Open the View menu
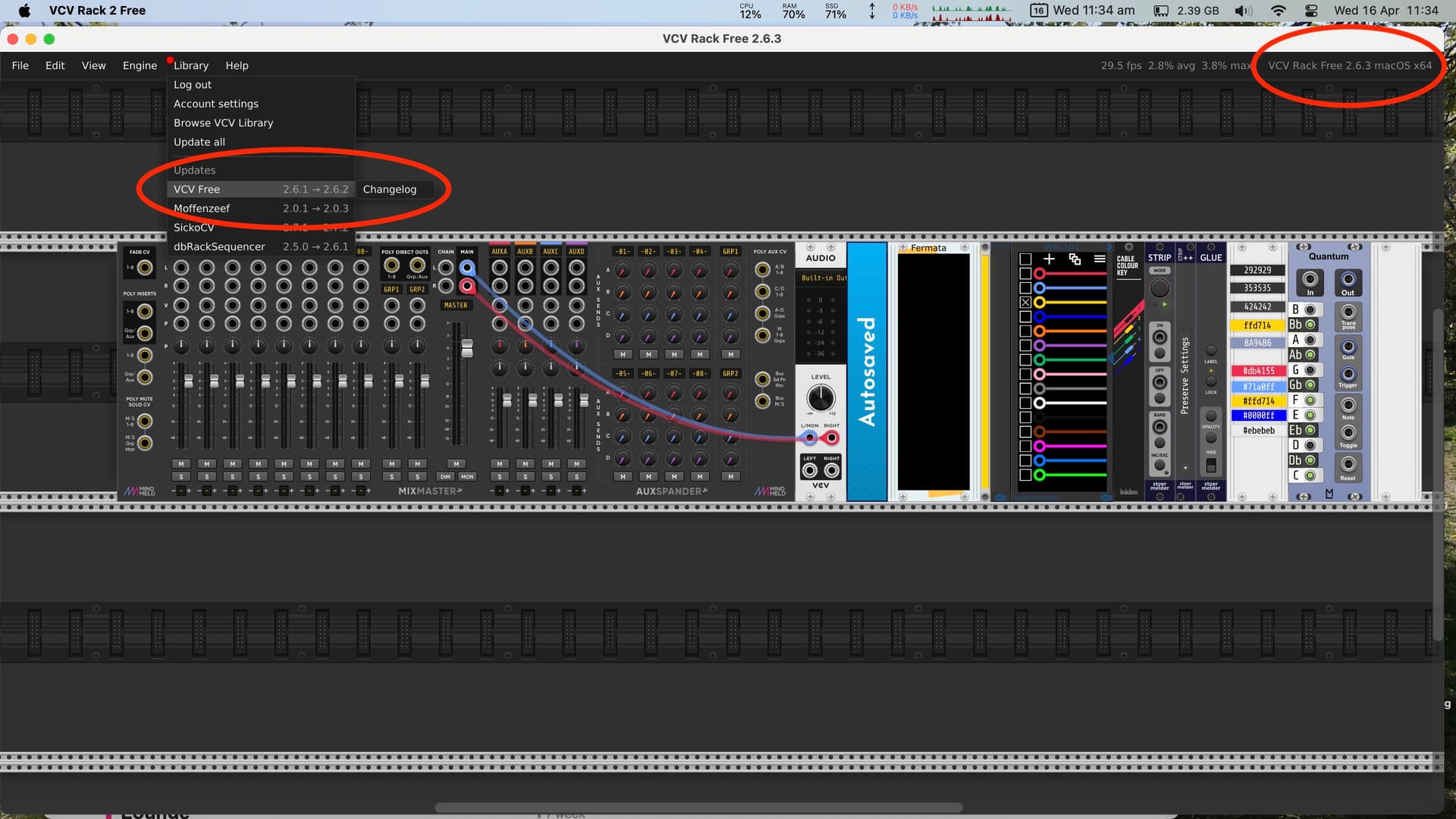Image resolution: width=1456 pixels, height=819 pixels. 94,65
